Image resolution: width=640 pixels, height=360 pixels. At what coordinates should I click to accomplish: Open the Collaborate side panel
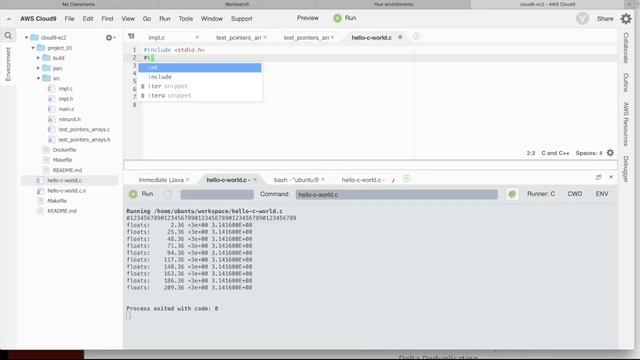(x=626, y=48)
